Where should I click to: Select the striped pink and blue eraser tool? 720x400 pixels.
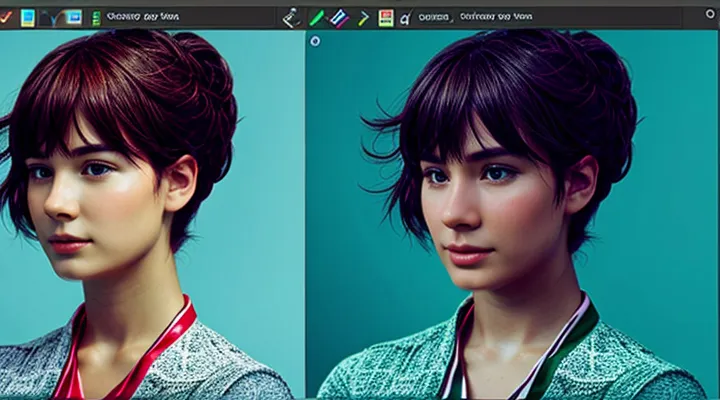[x=339, y=17]
